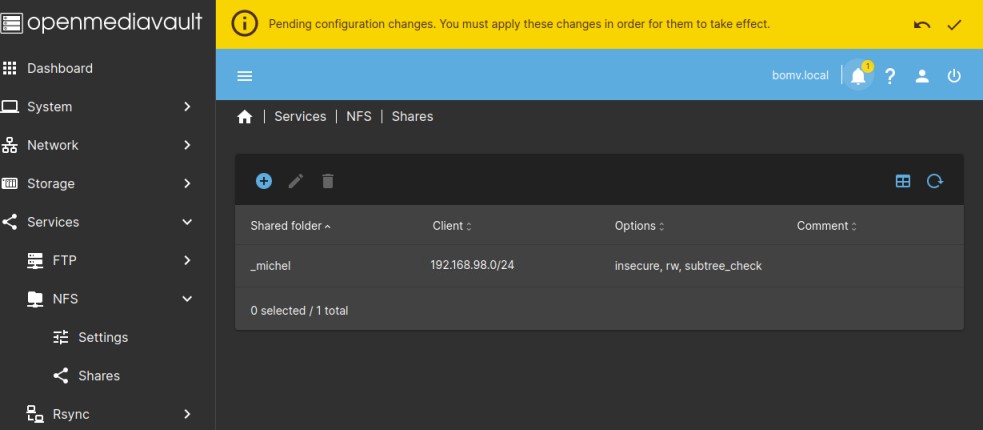Reload the shares table
Viewport: 983px width, 430px height.
(x=935, y=181)
